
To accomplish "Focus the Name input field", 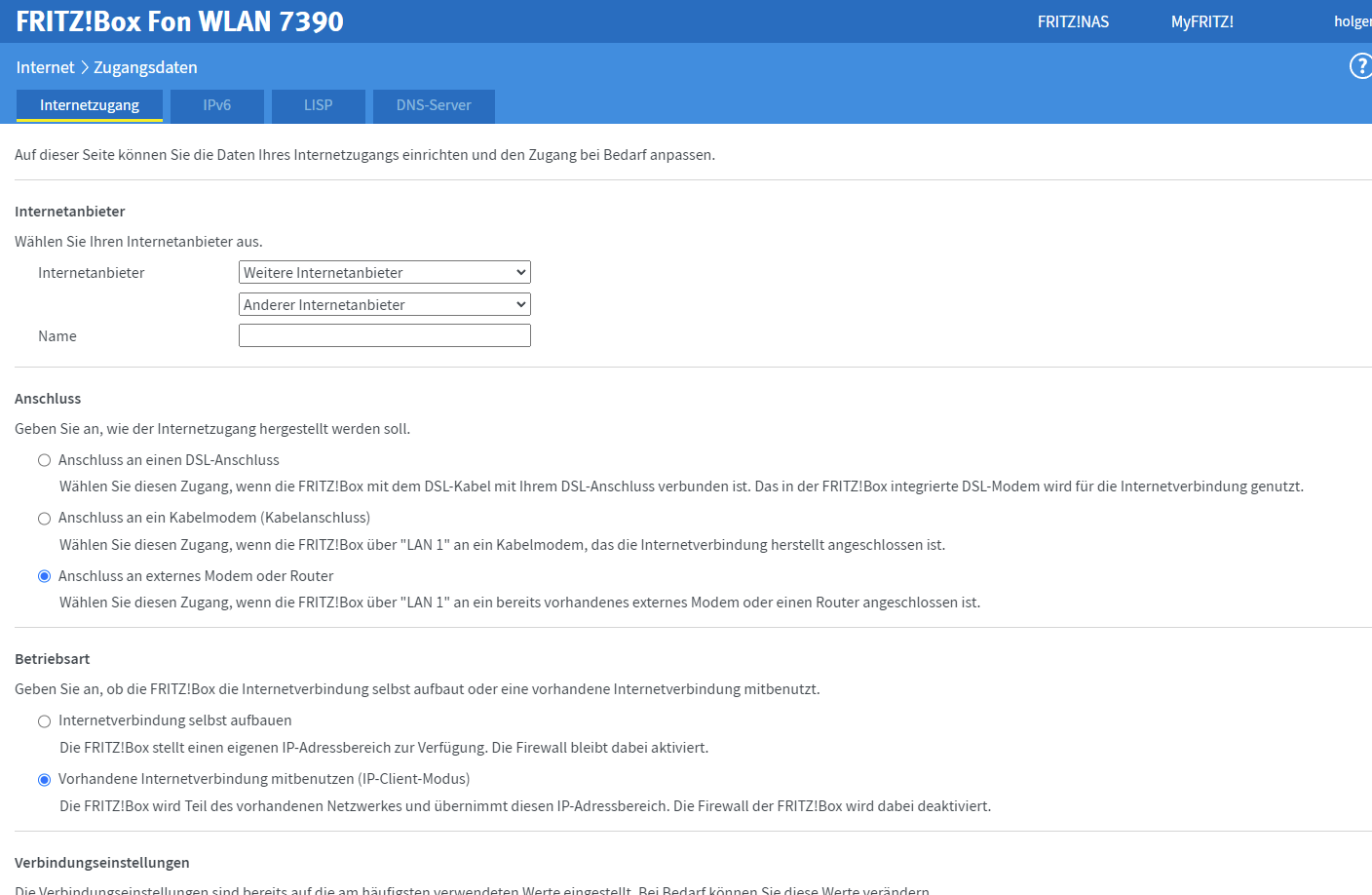I will click(385, 335).
